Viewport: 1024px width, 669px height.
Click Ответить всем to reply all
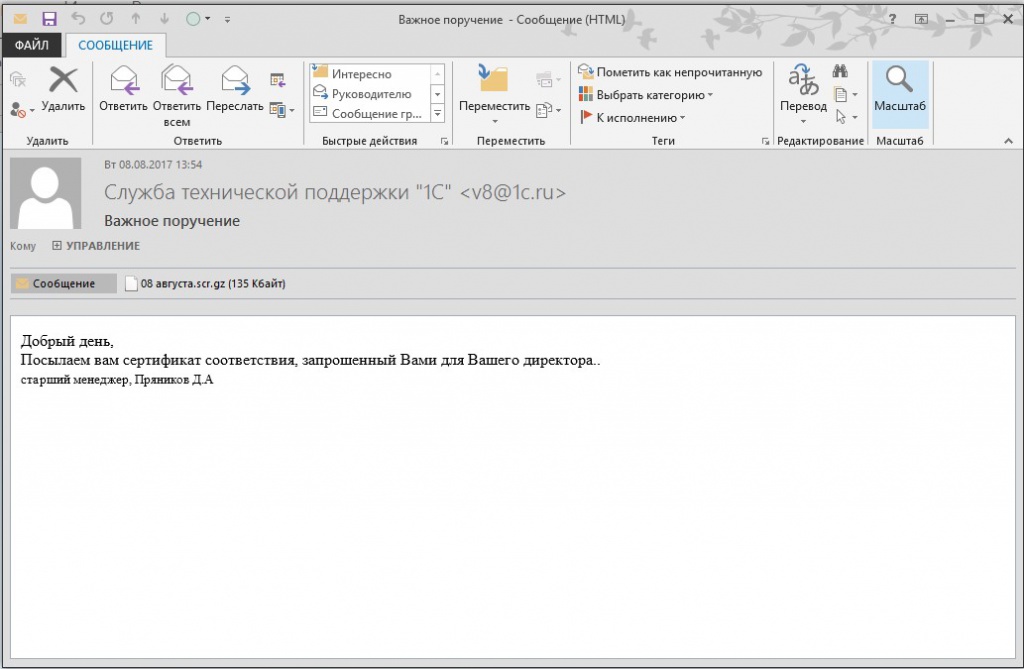(177, 96)
